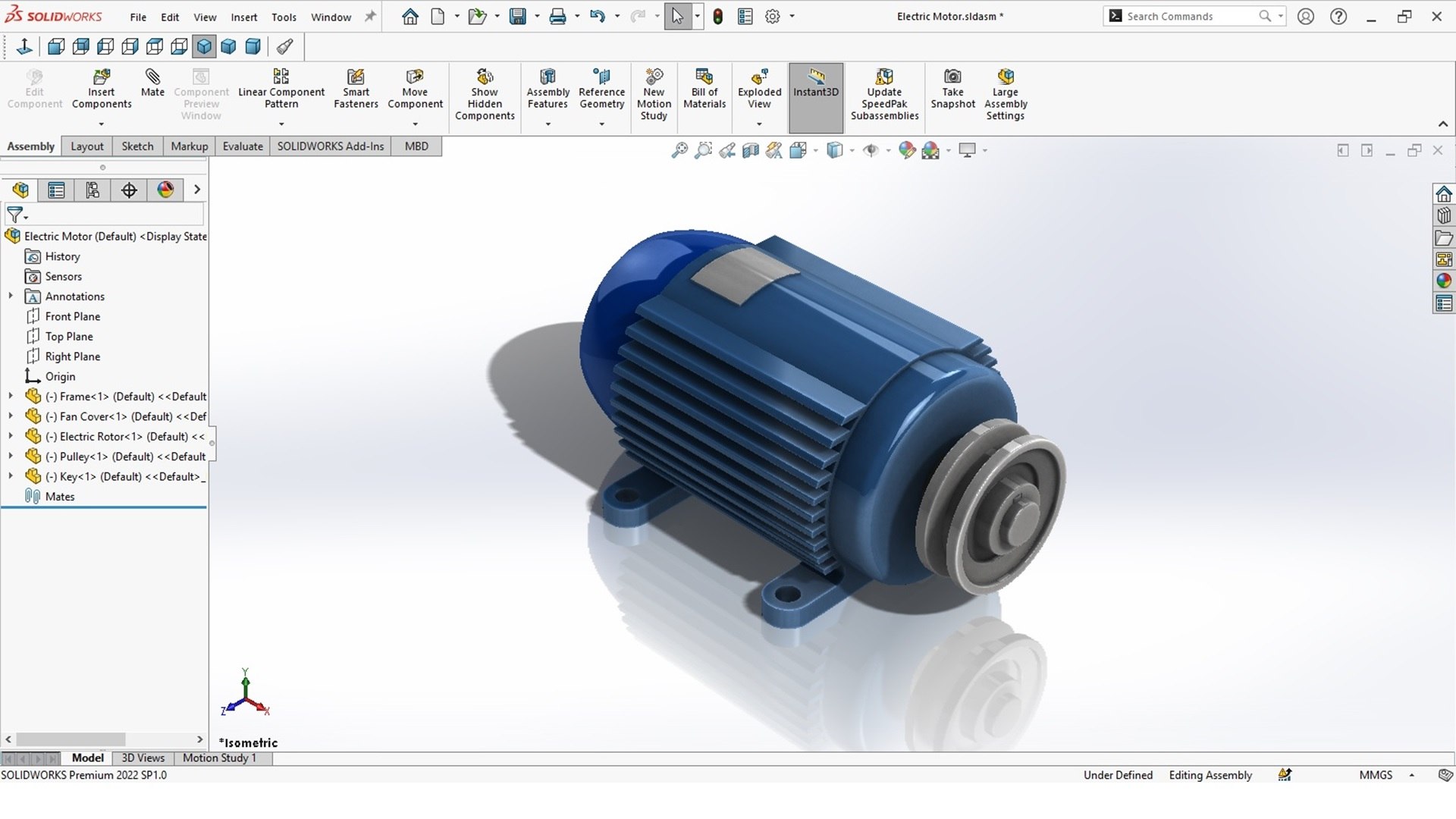Open SOLIDWORKS Resources in task pane

click(1444, 193)
